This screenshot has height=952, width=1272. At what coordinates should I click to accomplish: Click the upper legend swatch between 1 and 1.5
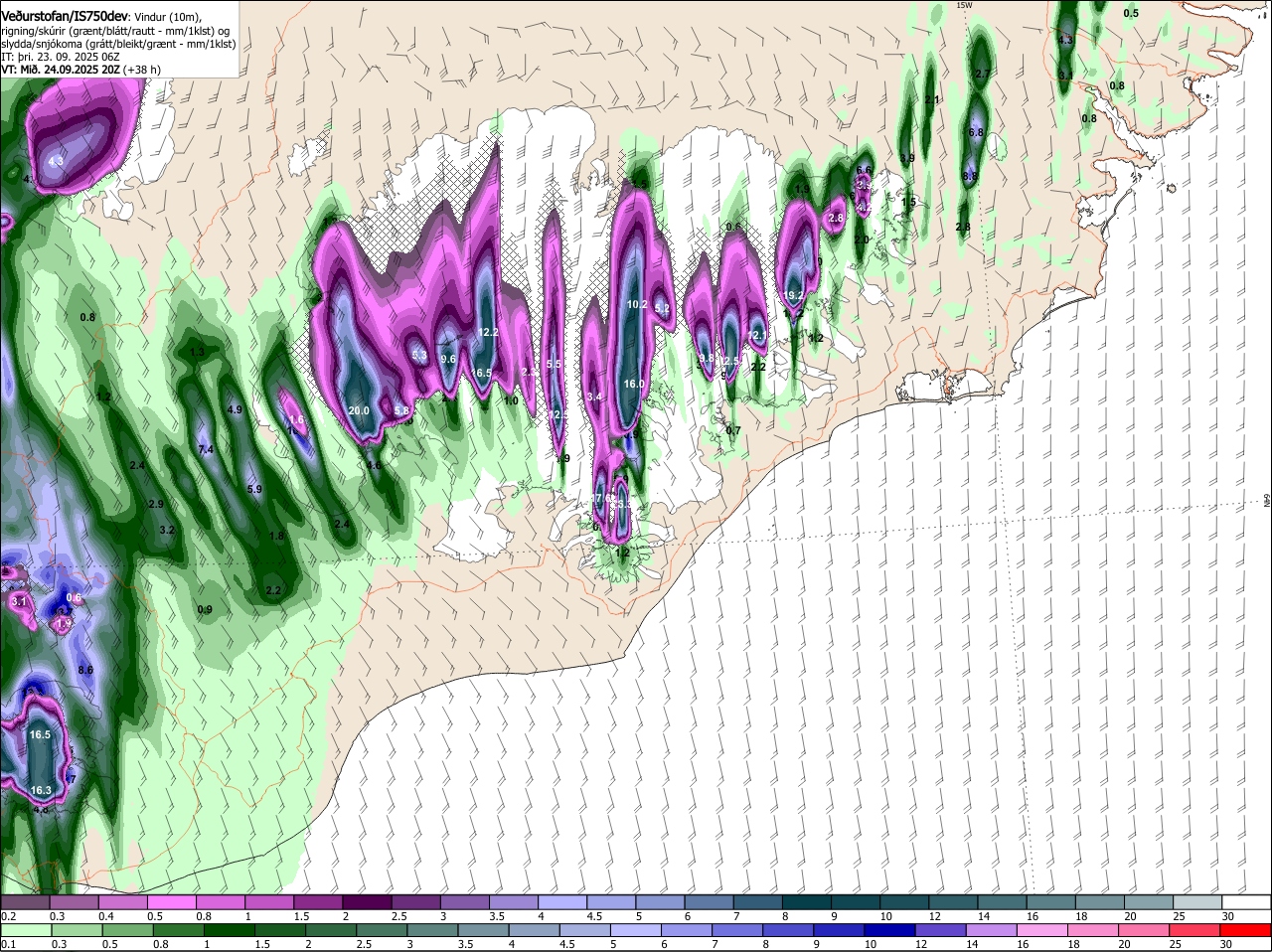point(269,902)
